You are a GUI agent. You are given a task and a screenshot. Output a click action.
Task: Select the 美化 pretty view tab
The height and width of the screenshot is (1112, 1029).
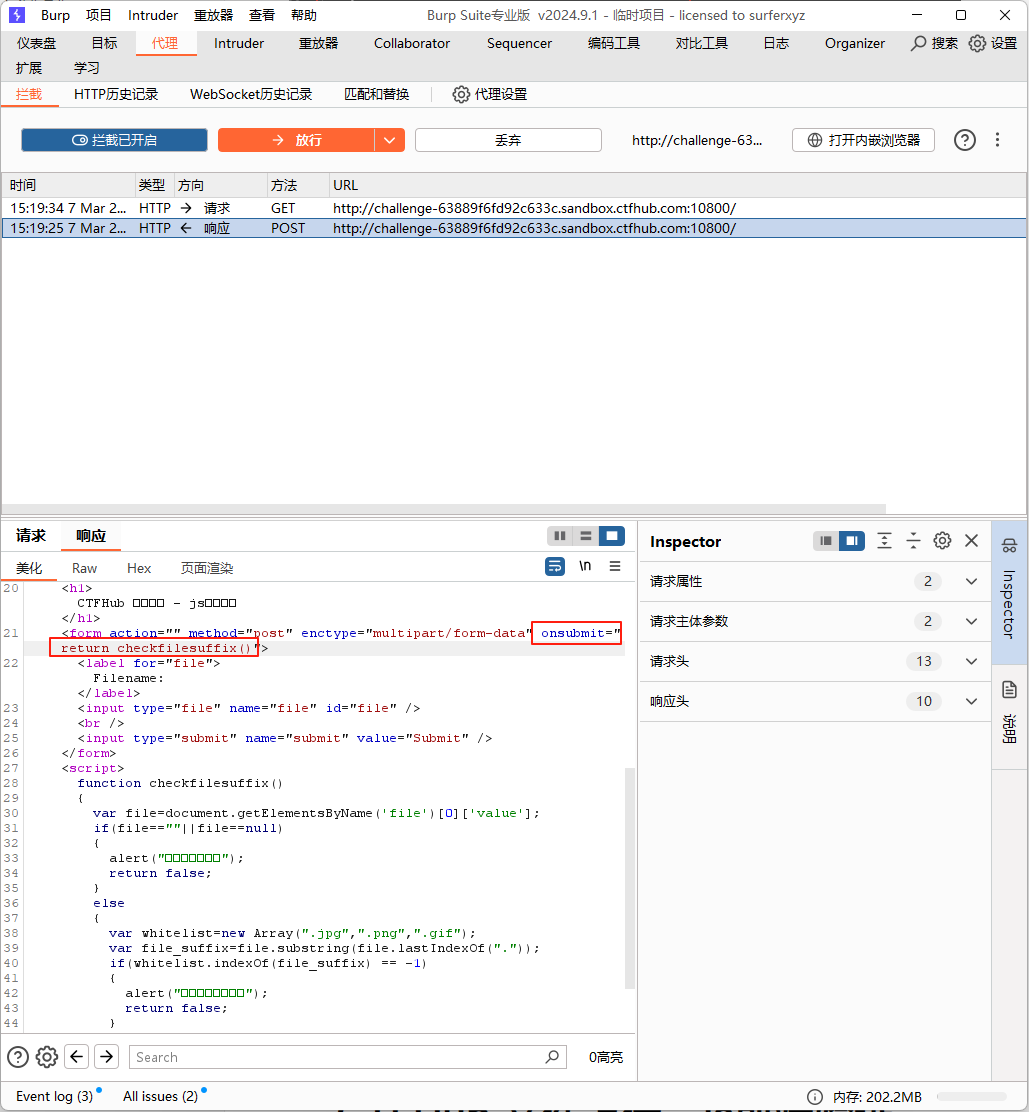pos(29,568)
